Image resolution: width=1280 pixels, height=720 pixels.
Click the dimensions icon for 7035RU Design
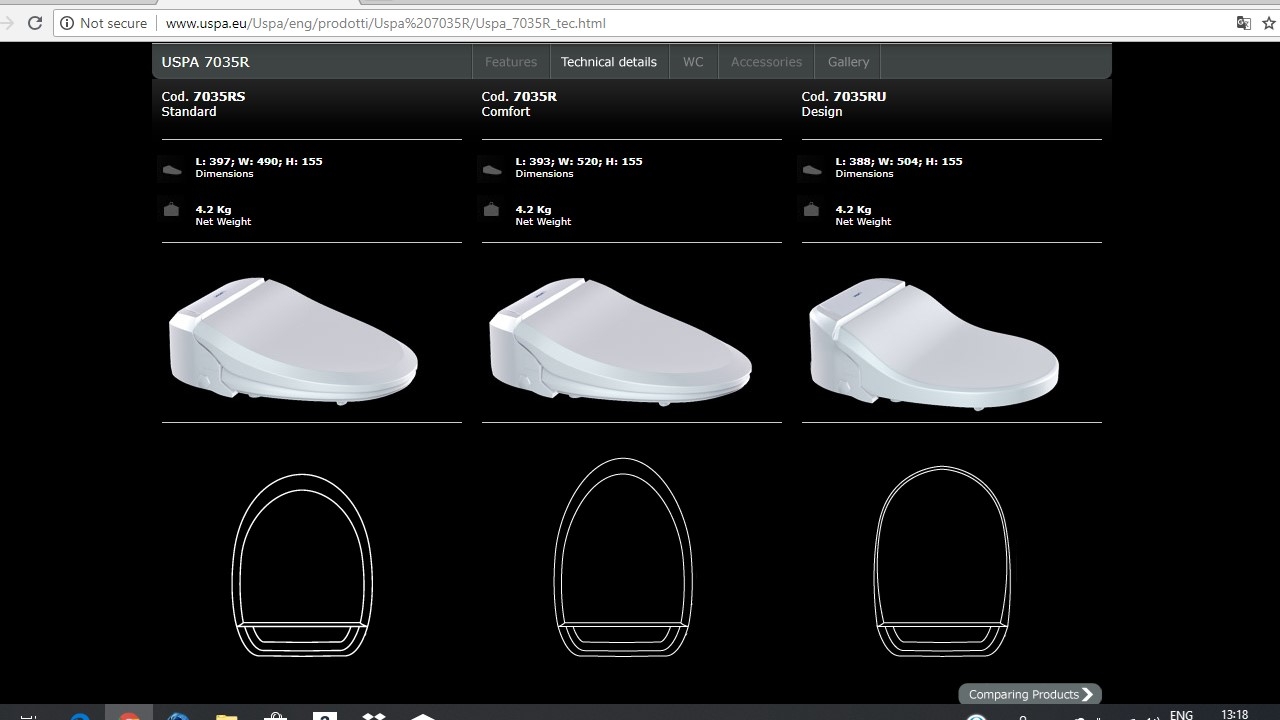pyautogui.click(x=812, y=169)
